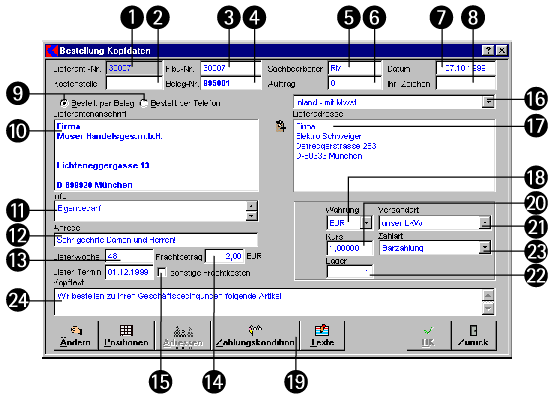Select Bestellt per Telefon radio option
Image resolution: width=553 pixels, height=399 pixels.
[144, 103]
